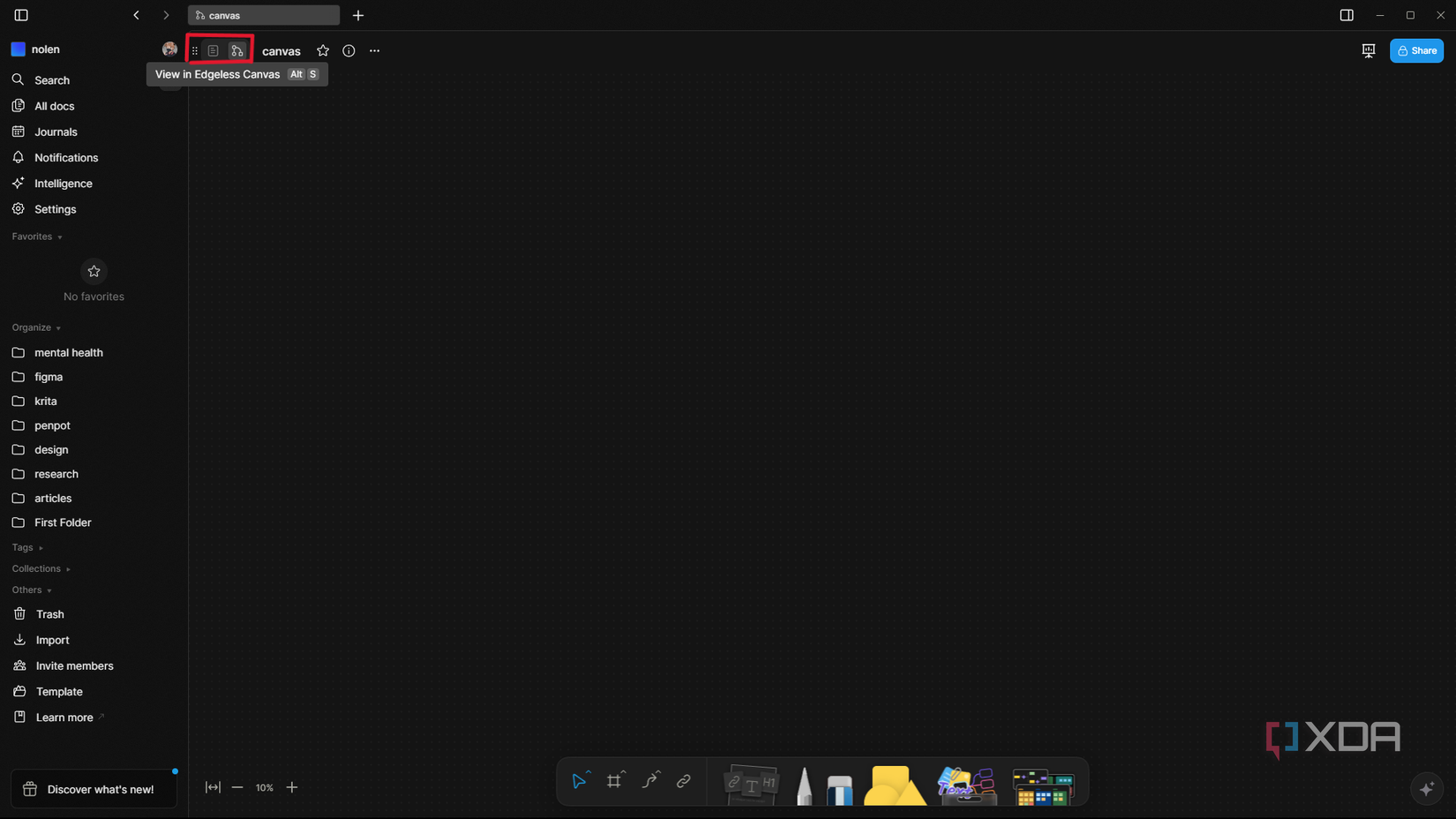Open Invite members
The width and height of the screenshot is (1456, 819).
[x=73, y=665]
